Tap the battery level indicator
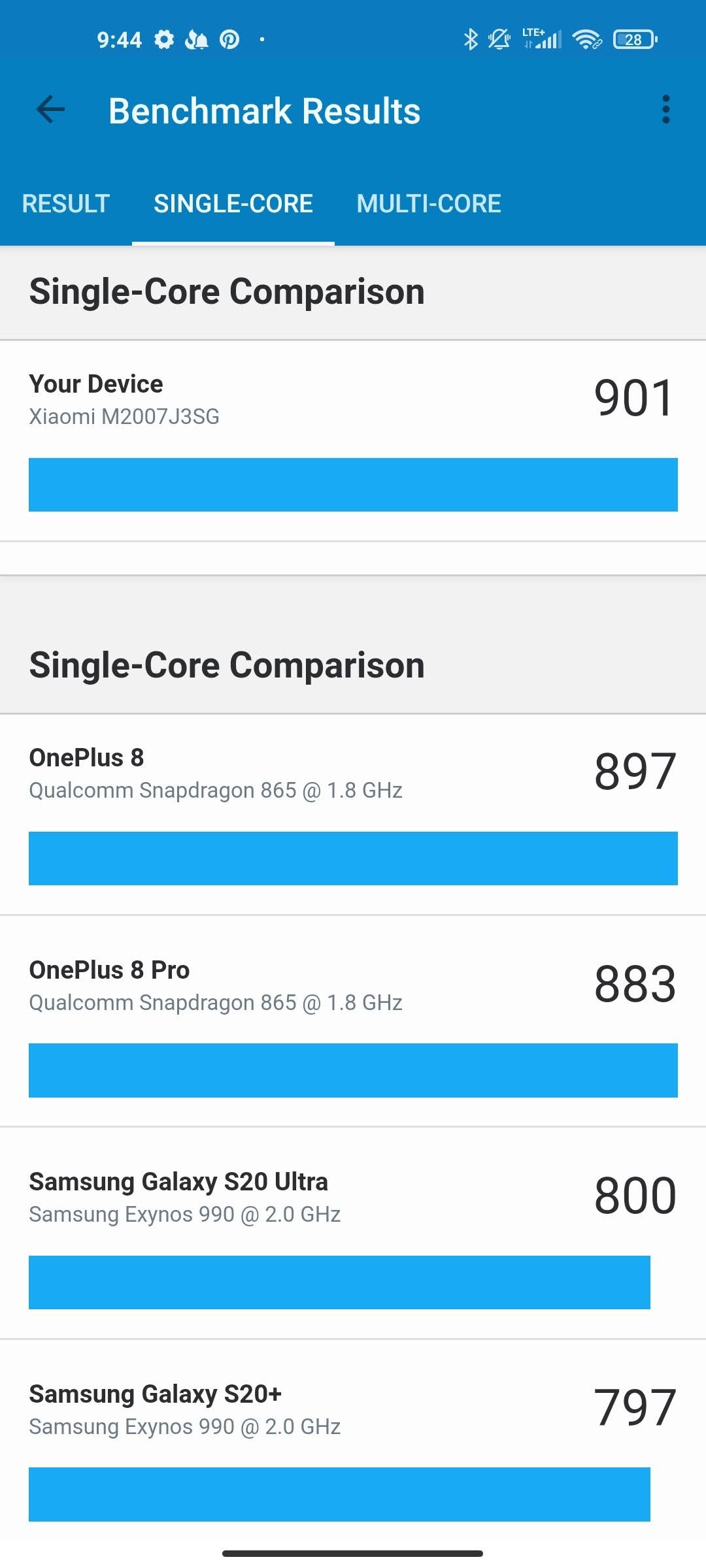The height and width of the screenshot is (1568, 706). click(635, 40)
